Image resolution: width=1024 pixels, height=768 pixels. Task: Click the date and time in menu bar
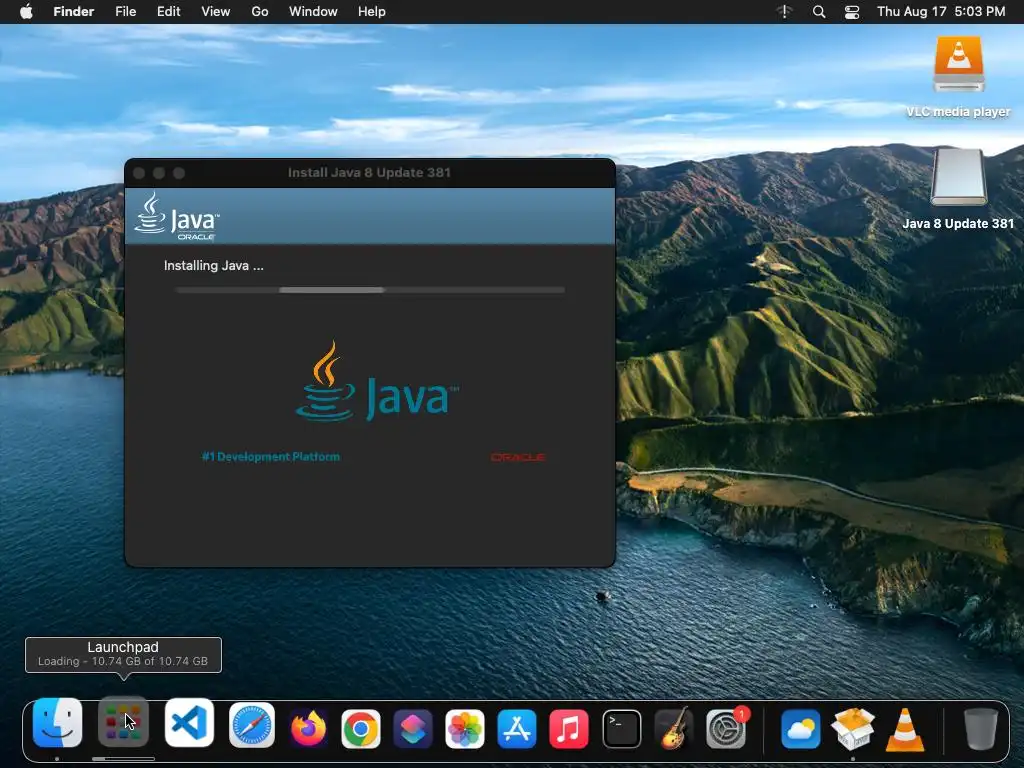pos(940,12)
